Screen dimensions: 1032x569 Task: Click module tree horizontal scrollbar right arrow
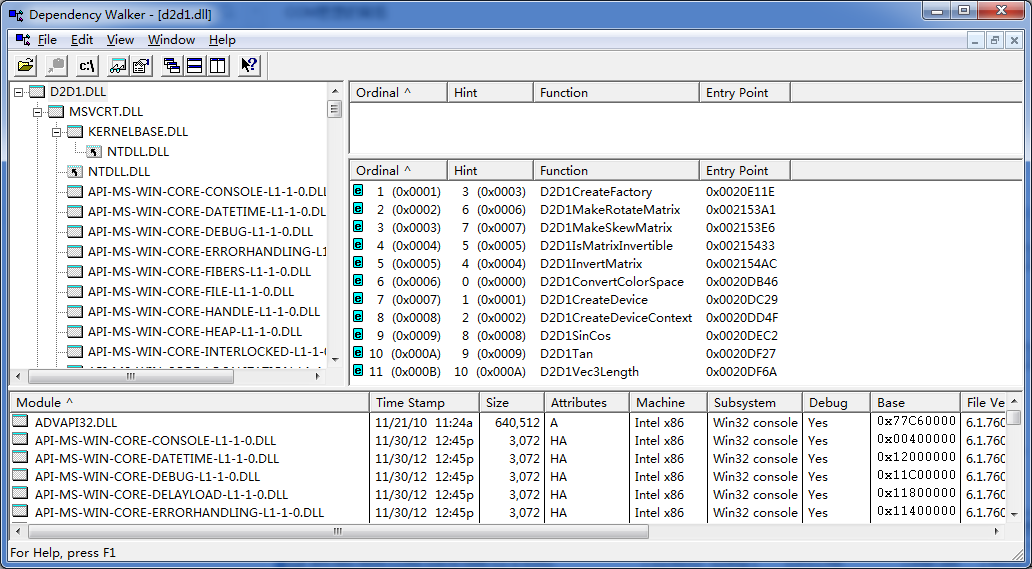(318, 376)
